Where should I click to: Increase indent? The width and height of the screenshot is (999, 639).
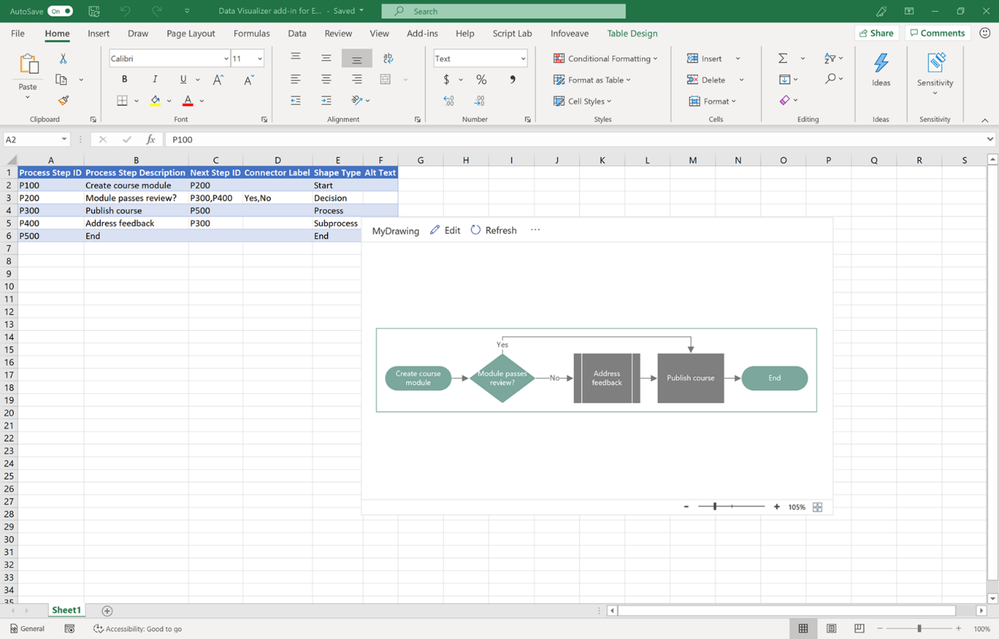point(326,101)
